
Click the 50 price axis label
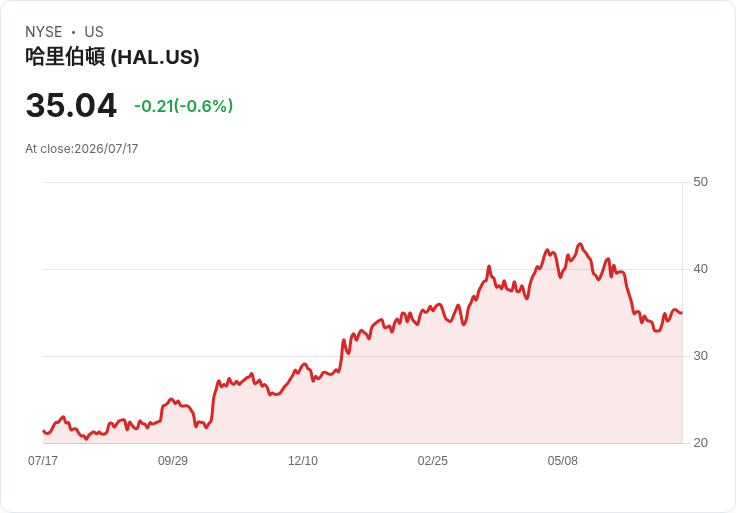(x=700, y=182)
